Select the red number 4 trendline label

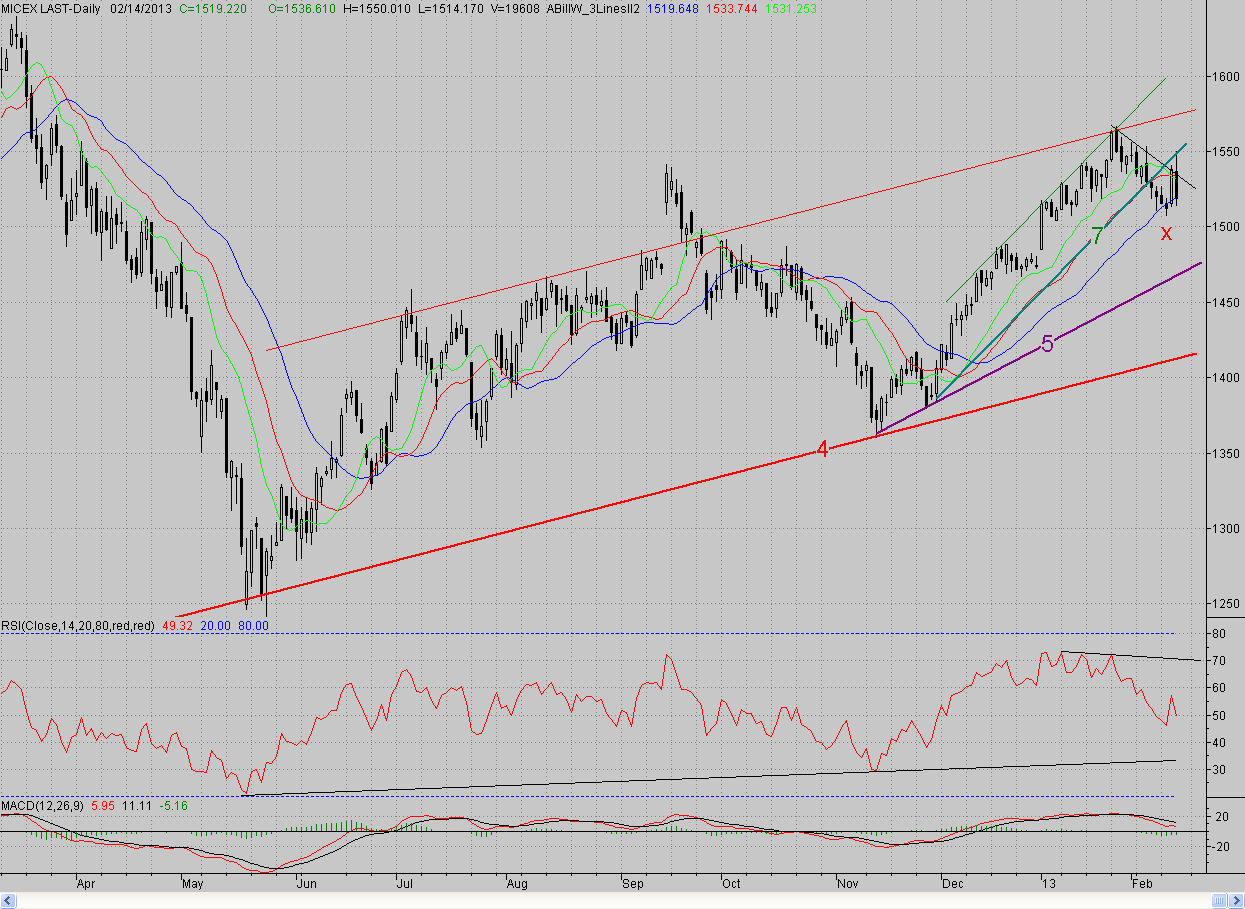822,450
